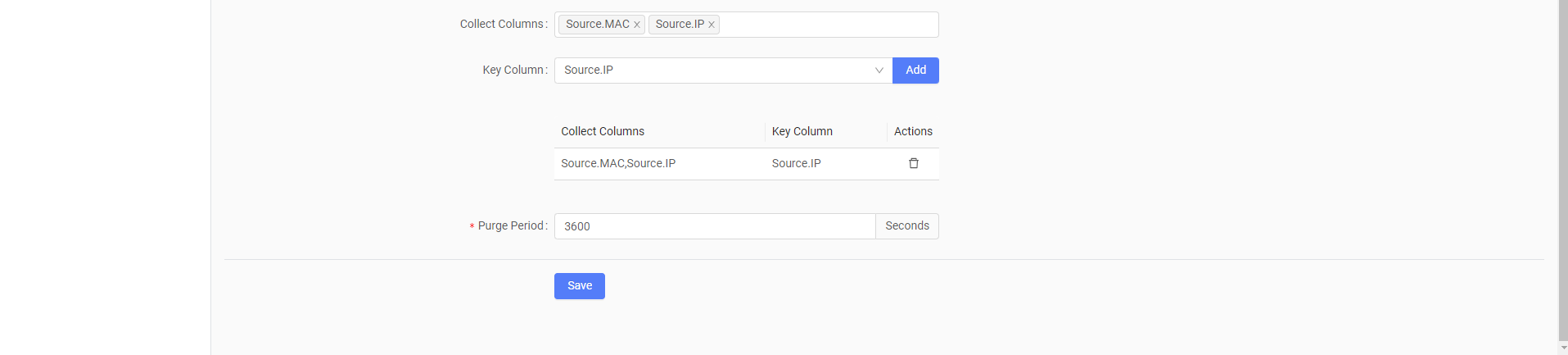Select the Key Column table header
Image resolution: width=1568 pixels, height=355 pixels.
[x=802, y=131]
